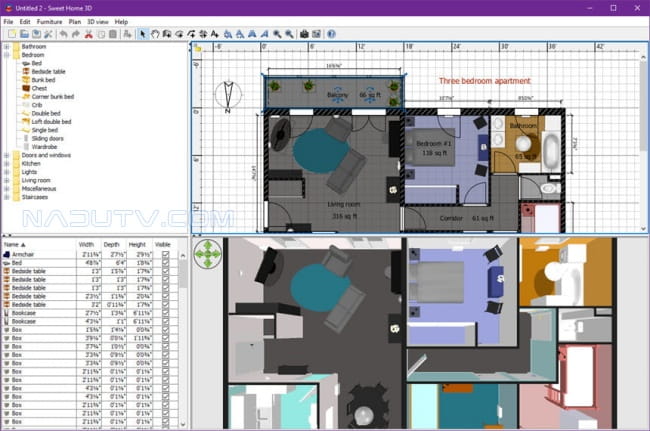The width and height of the screenshot is (650, 431).
Task: Click the Zoom out magnifier icon
Action: [x=289, y=34]
